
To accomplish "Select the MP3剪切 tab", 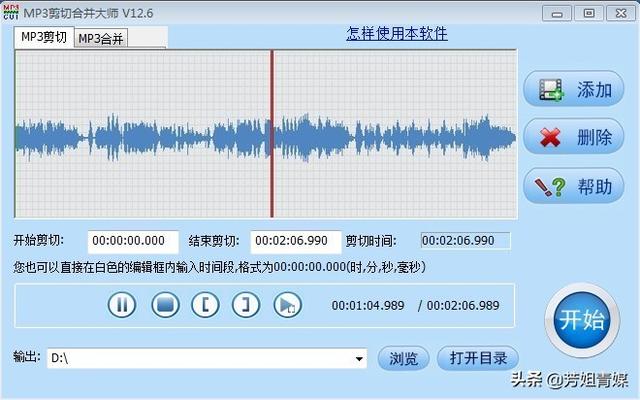I will tap(44, 37).
